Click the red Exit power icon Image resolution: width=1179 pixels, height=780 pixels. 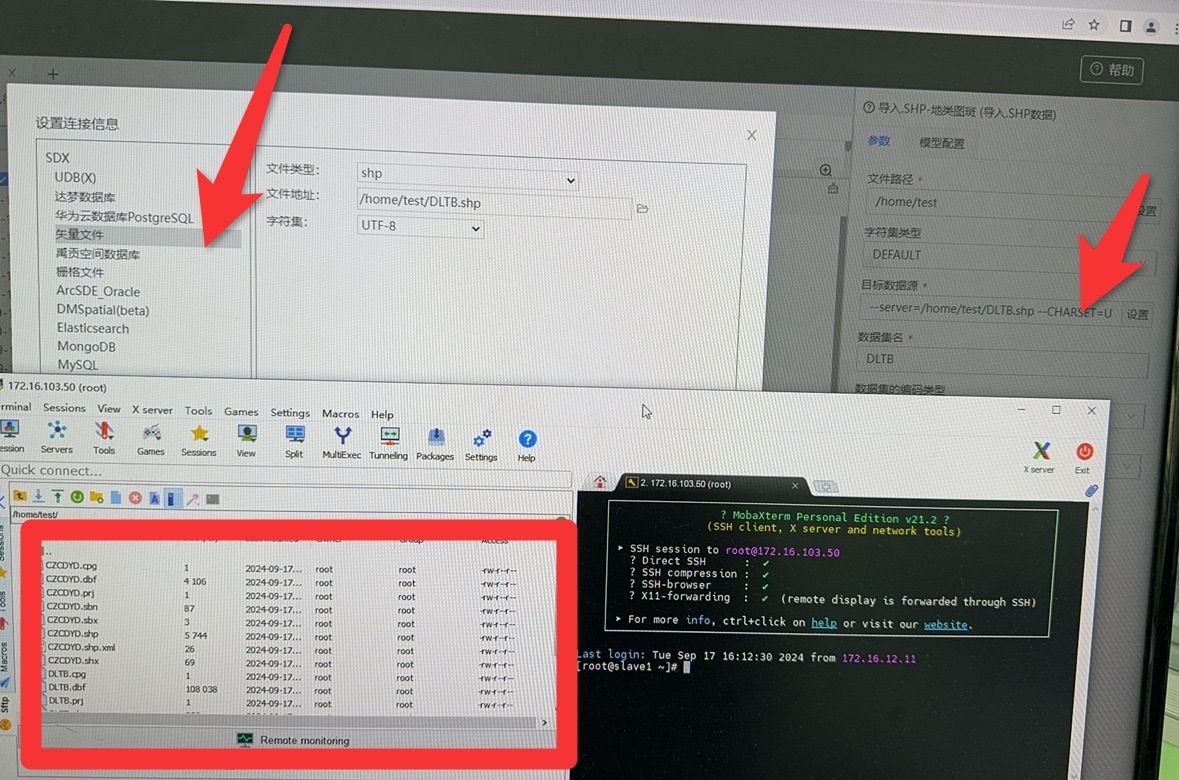(1084, 457)
